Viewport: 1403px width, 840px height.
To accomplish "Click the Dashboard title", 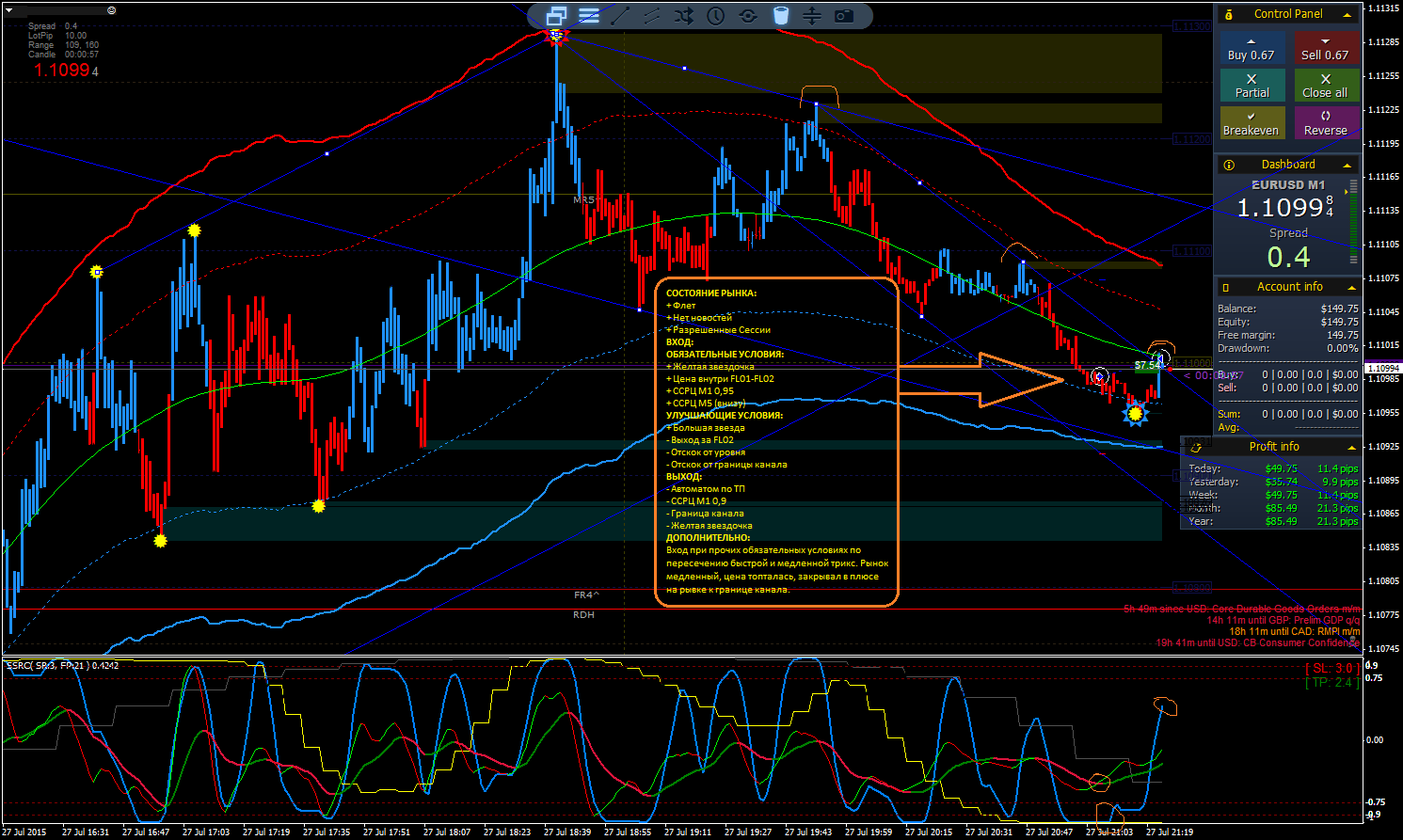I will coord(1288,165).
